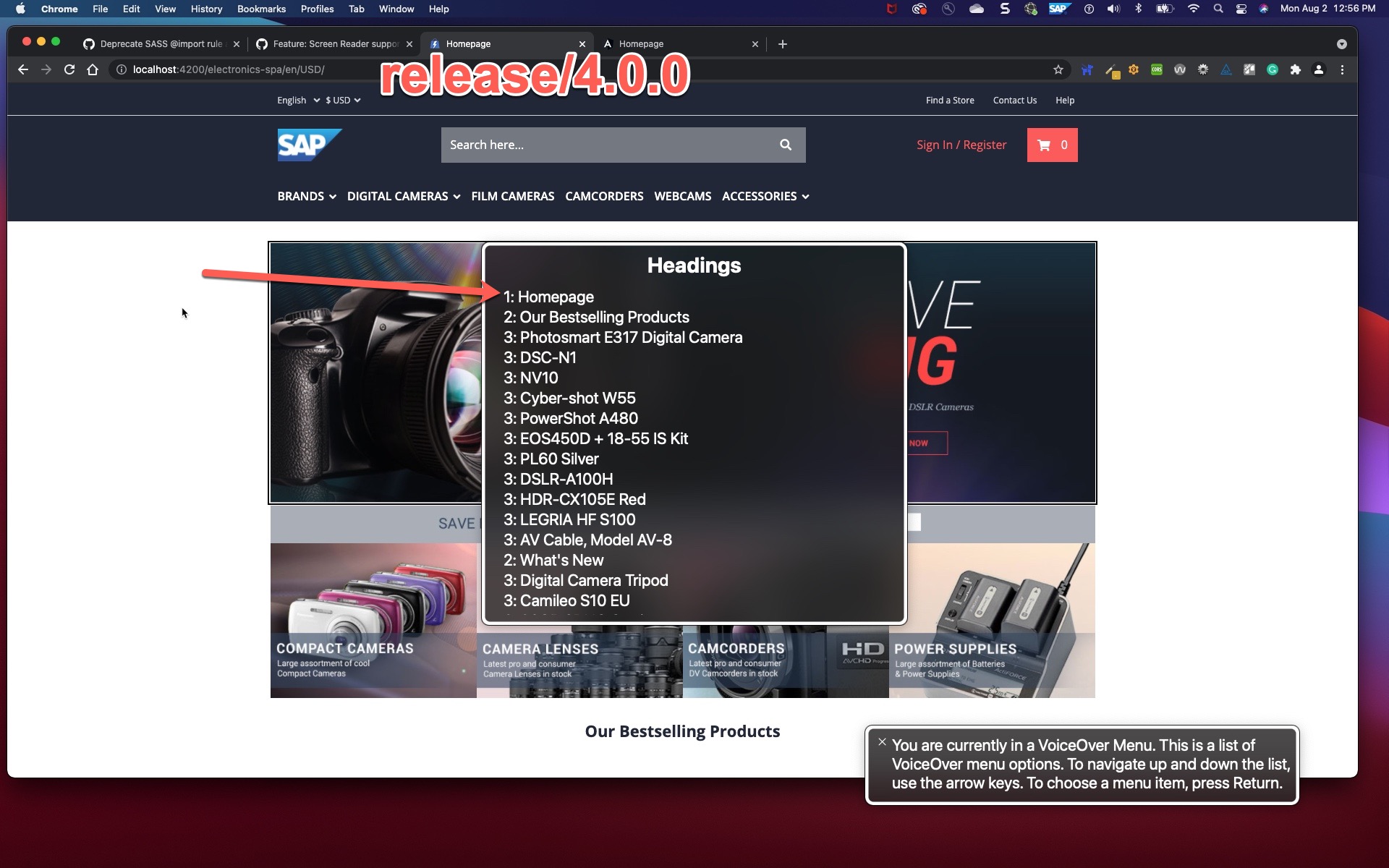Click into the Search here field
Screen dimensions: 1389x868
click(x=608, y=145)
